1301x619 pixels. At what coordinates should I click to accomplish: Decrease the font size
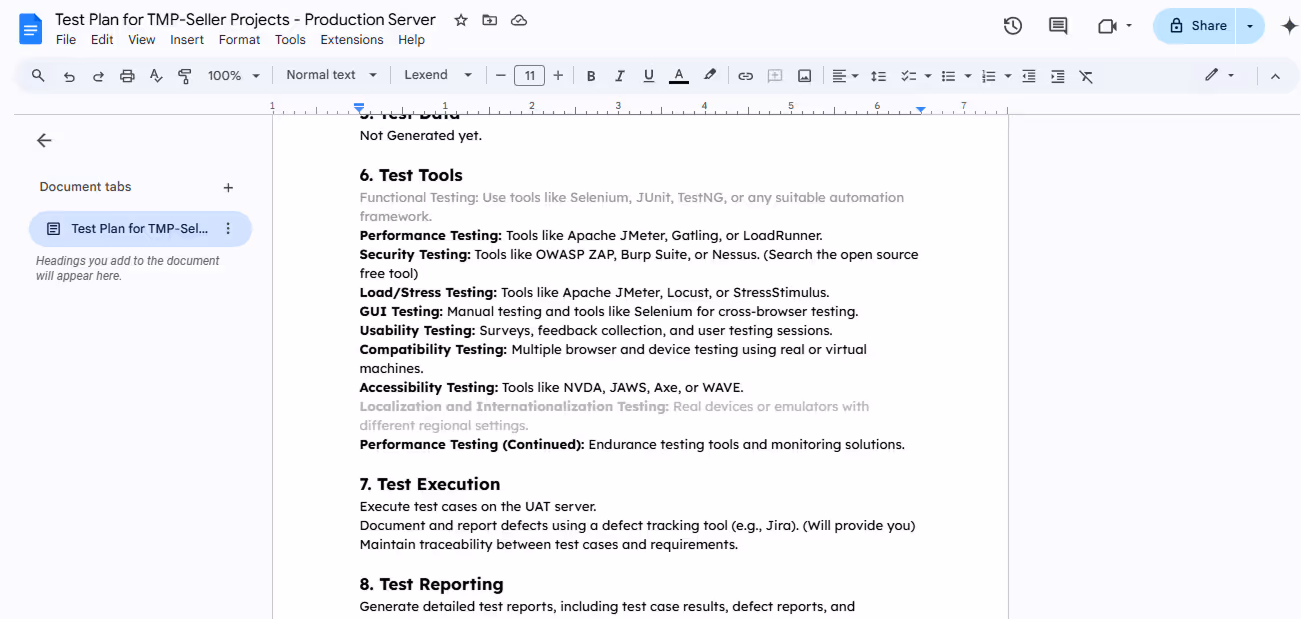pos(500,75)
